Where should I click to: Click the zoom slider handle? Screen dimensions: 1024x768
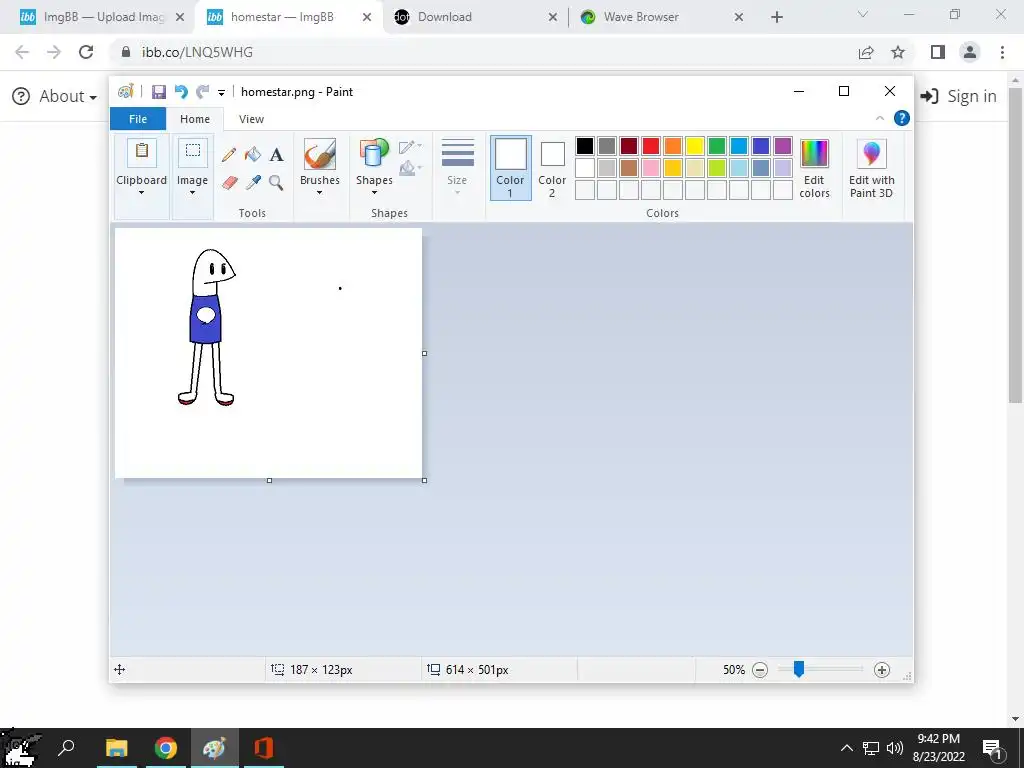click(x=798, y=669)
